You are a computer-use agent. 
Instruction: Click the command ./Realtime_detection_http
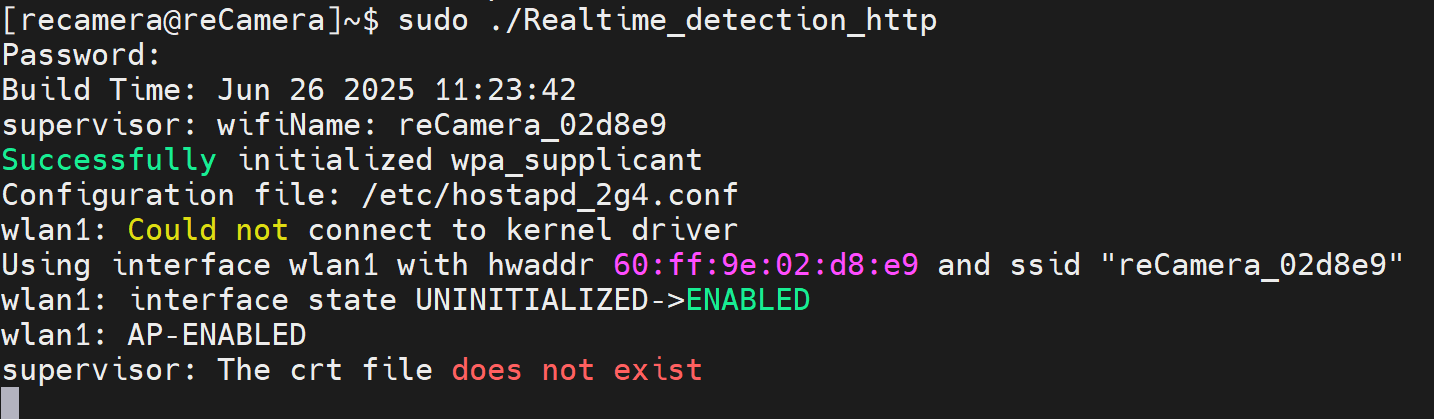point(712,21)
